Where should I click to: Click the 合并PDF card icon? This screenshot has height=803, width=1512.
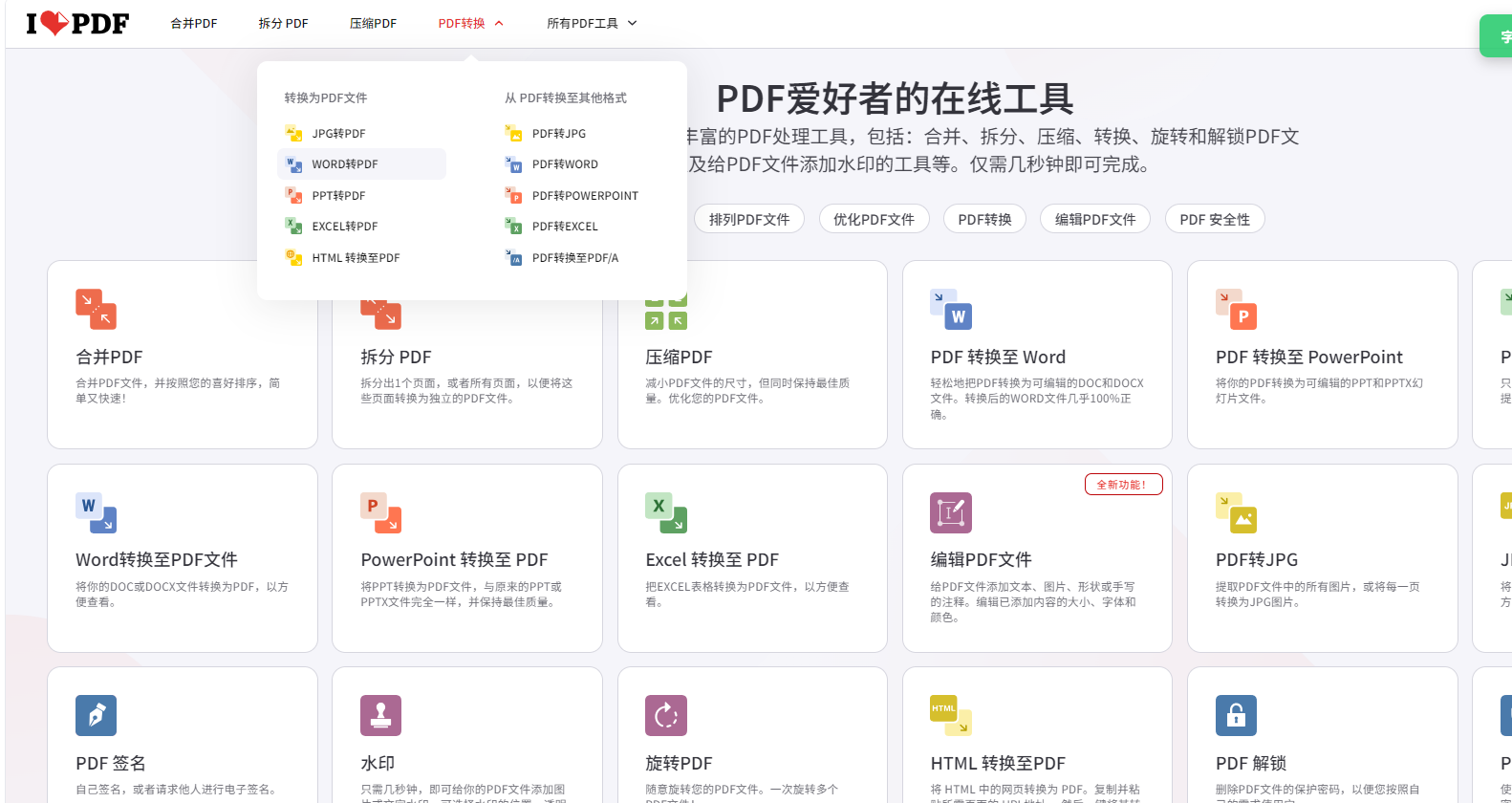click(x=96, y=309)
